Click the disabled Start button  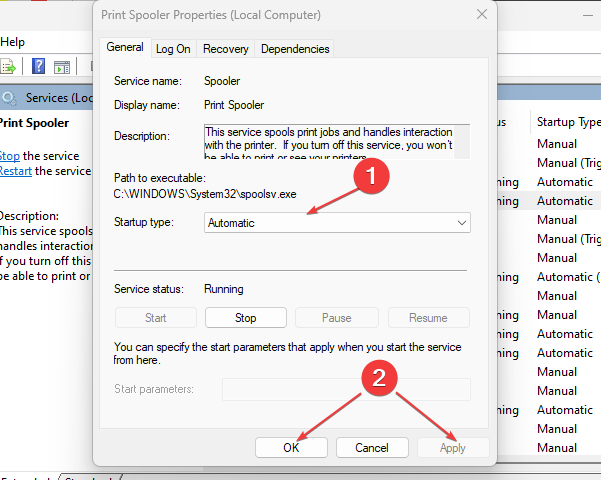pyautogui.click(x=156, y=317)
